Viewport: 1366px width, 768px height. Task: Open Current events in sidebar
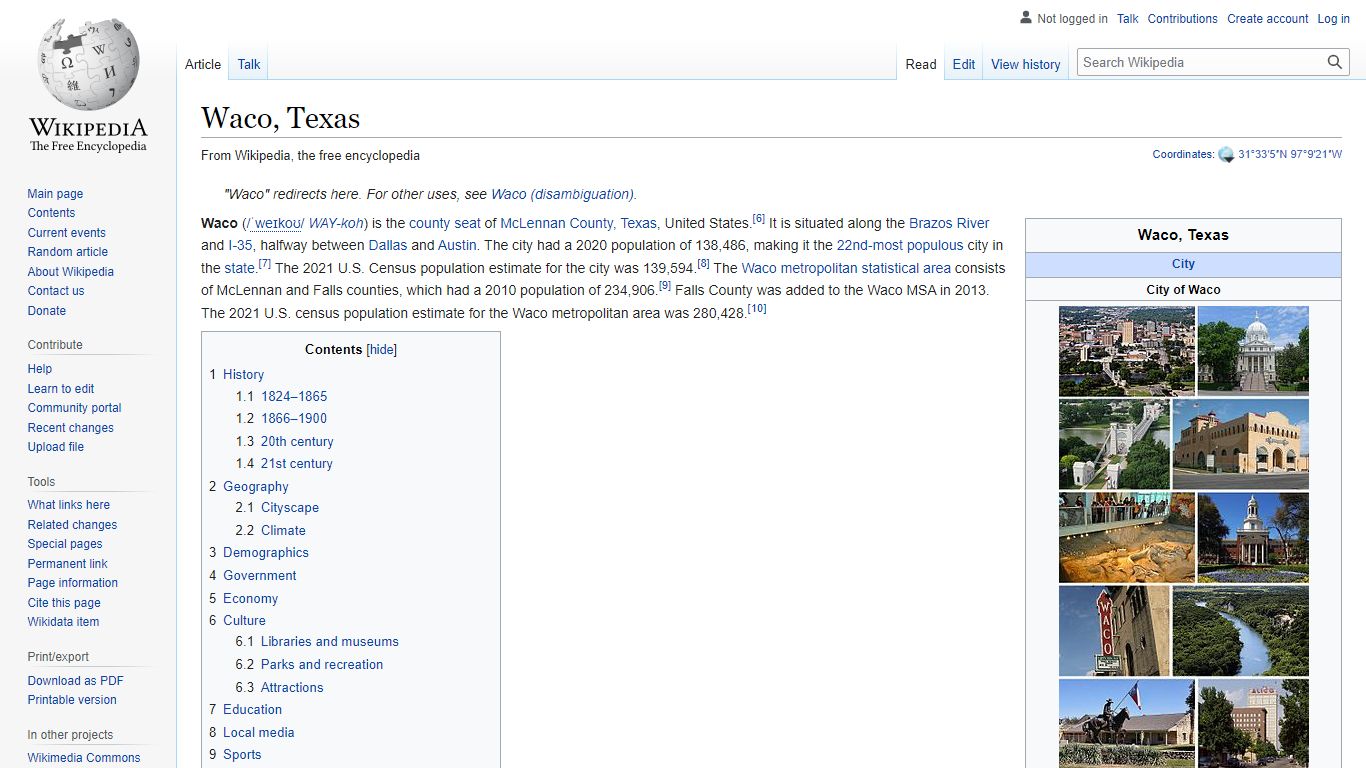pyautogui.click(x=66, y=233)
